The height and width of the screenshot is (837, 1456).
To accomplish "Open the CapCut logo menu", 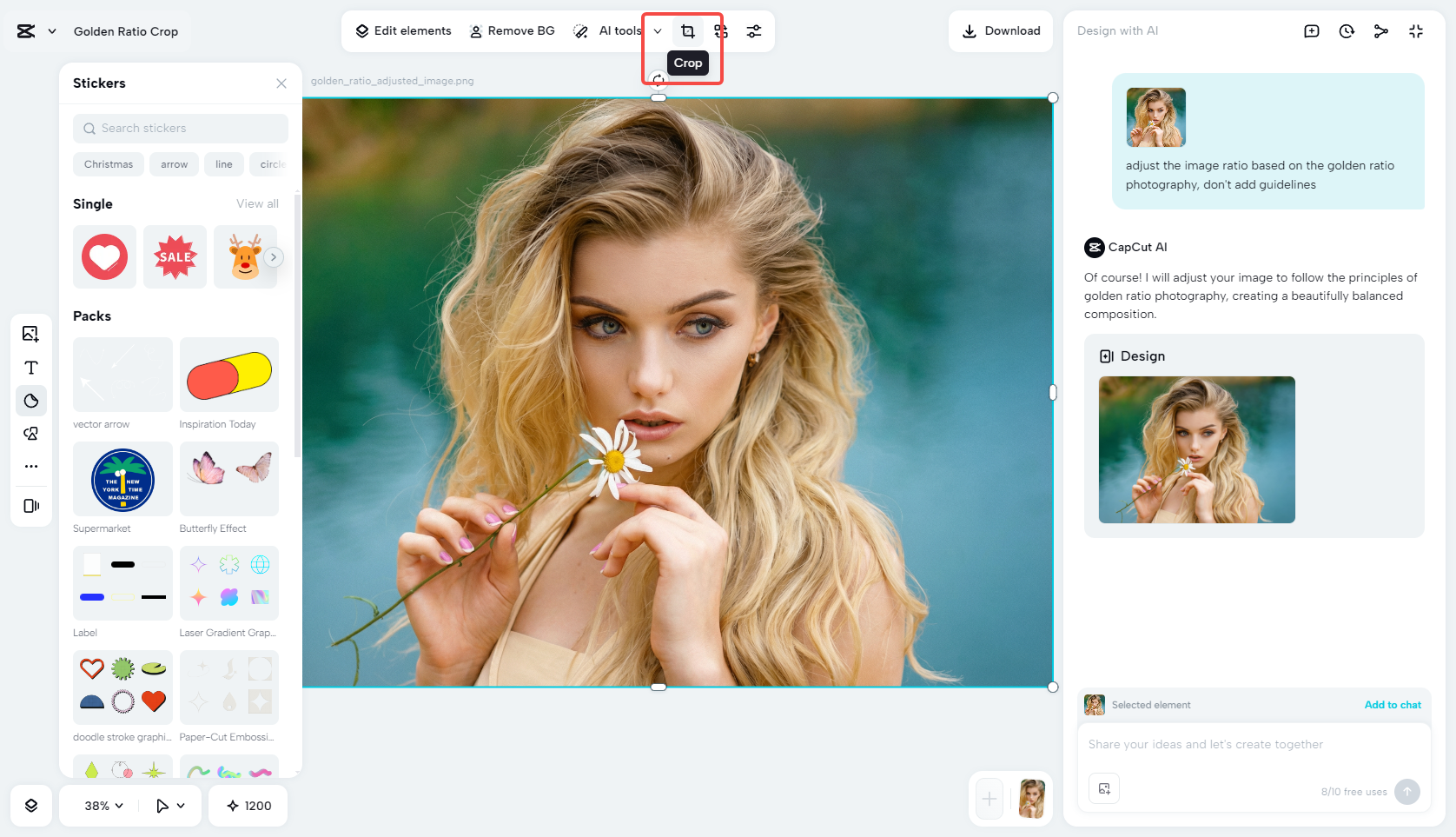I will click(26, 31).
